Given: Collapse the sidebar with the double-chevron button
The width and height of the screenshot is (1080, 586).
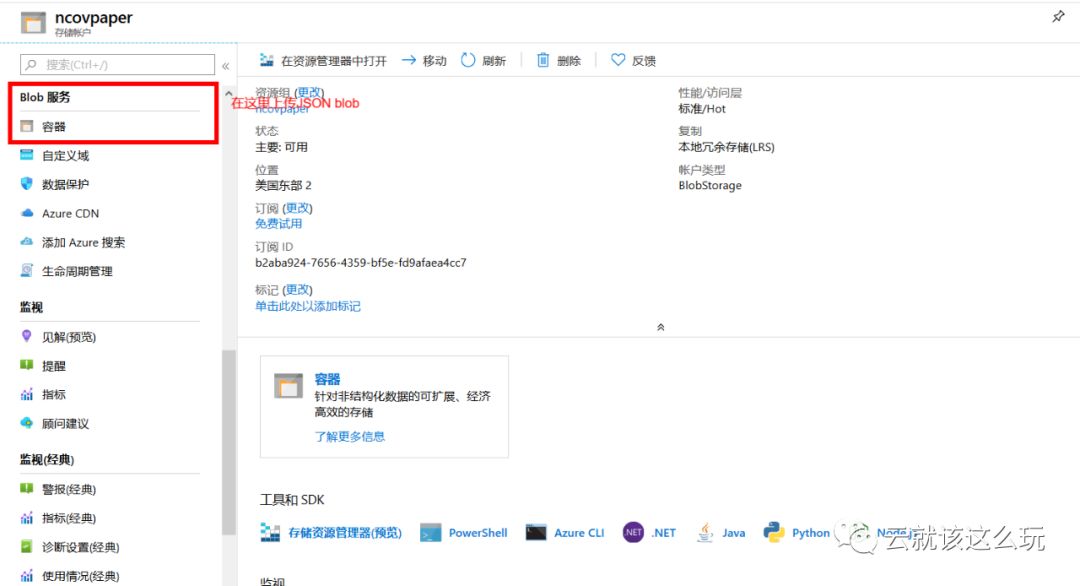Looking at the screenshot, I should pos(225,66).
